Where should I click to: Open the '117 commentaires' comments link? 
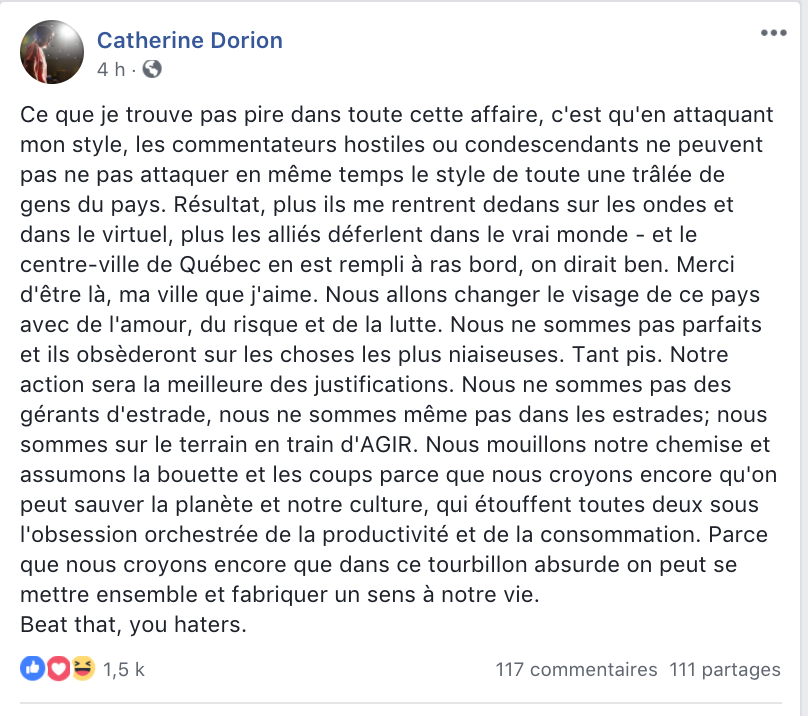pyautogui.click(x=576, y=669)
